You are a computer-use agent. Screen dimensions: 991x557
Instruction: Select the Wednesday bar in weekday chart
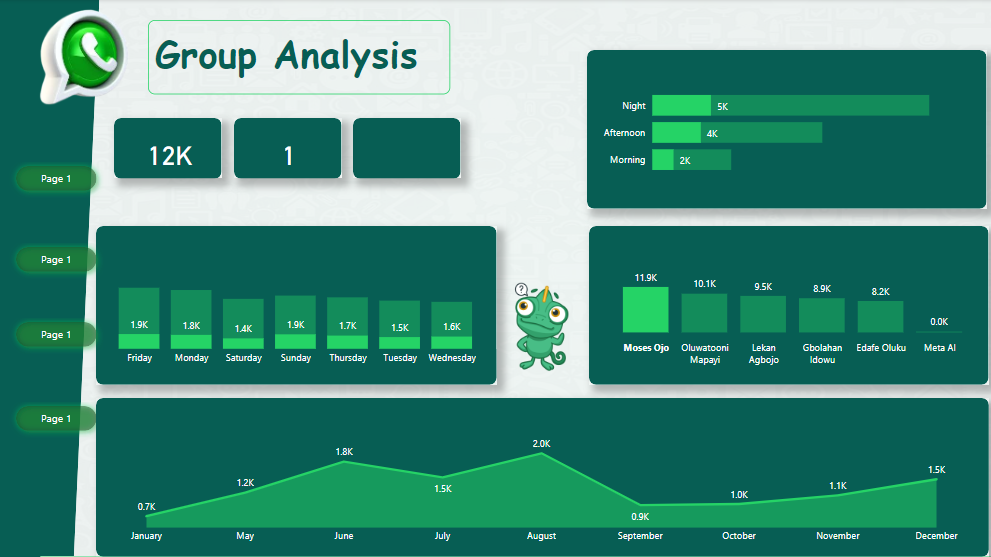point(451,325)
